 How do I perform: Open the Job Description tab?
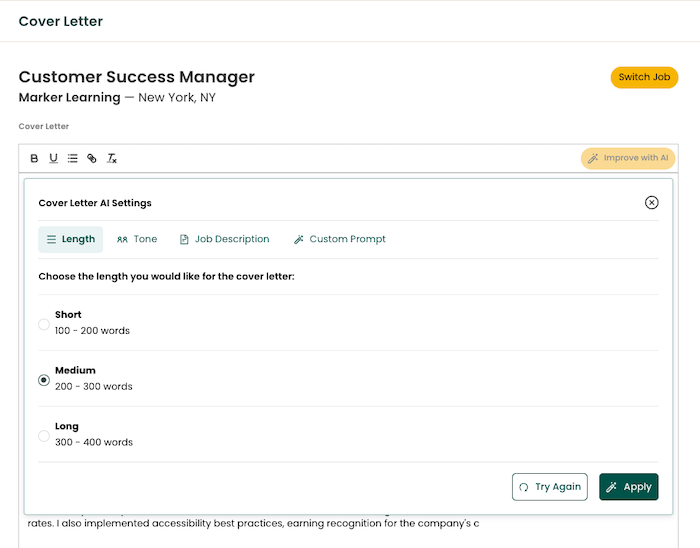click(225, 239)
